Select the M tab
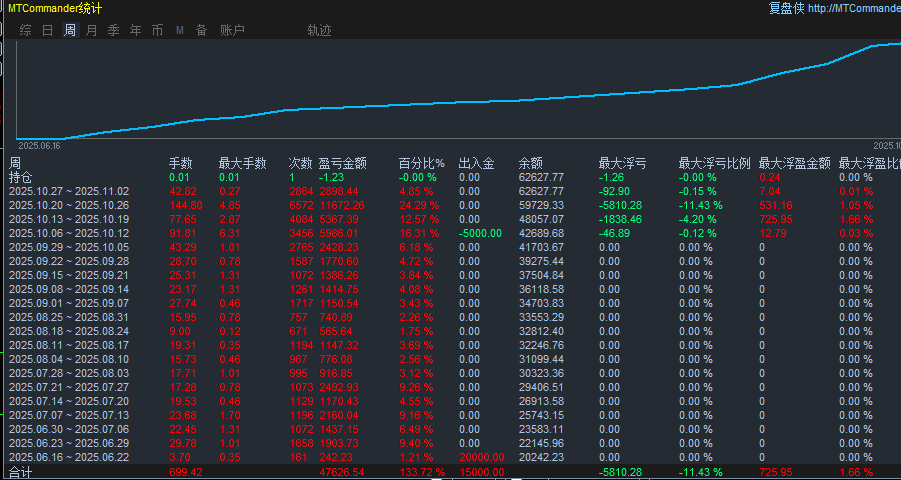This screenshot has height=480, width=901. (x=180, y=30)
